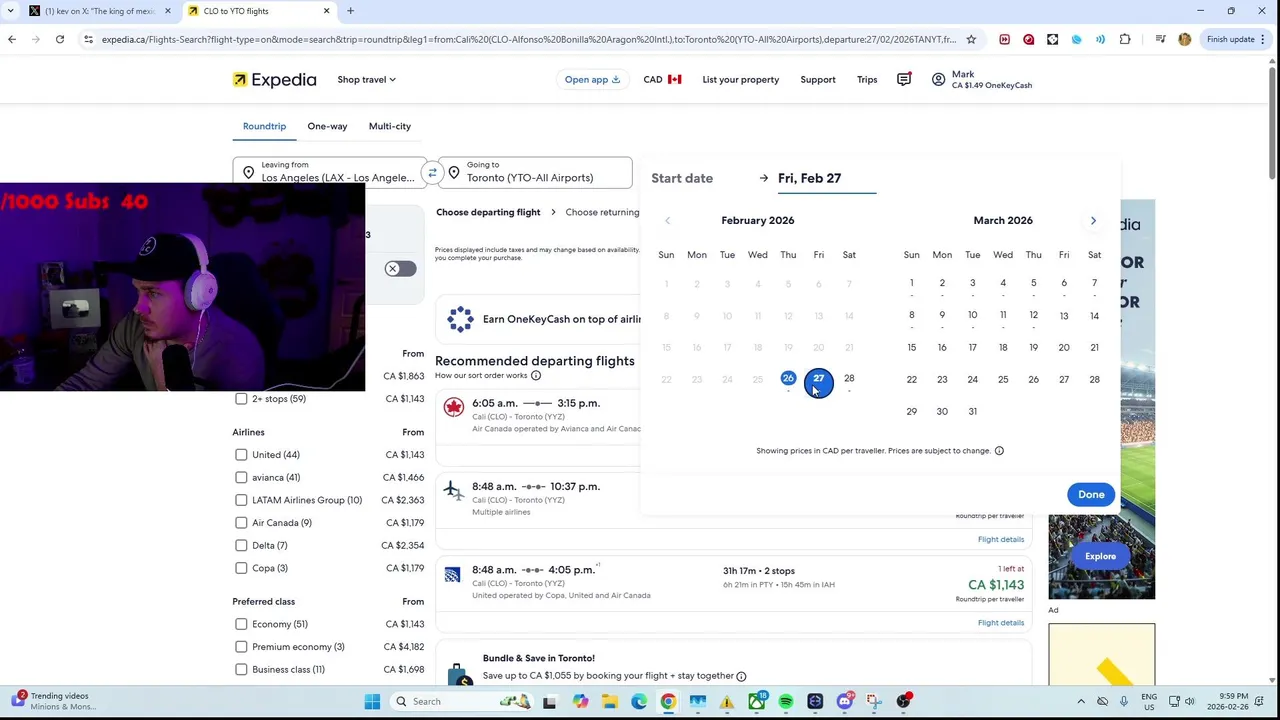
Task: Go back in browser
Action: tap(12, 39)
